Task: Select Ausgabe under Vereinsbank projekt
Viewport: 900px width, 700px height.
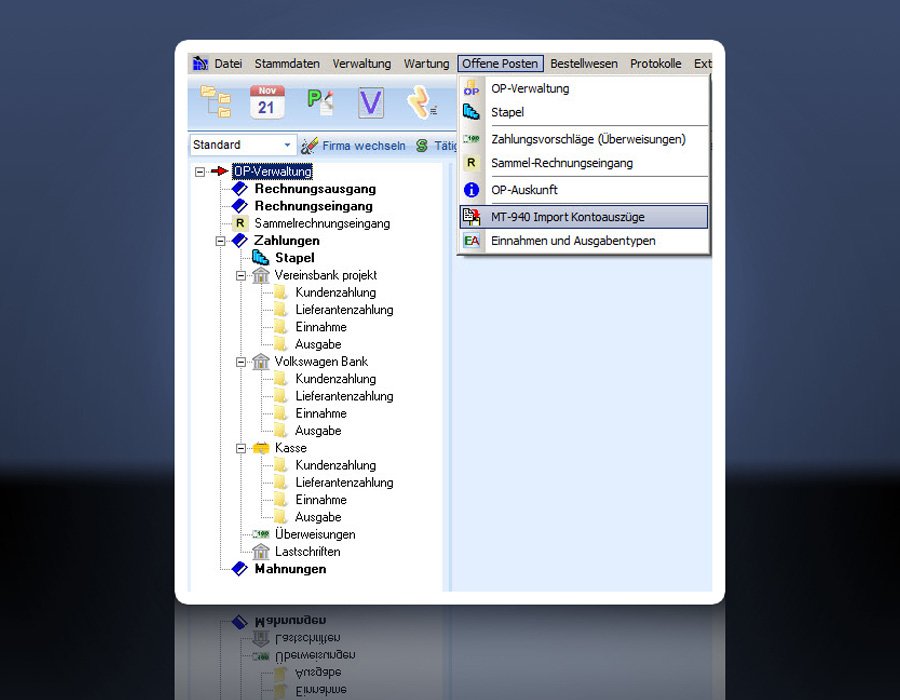Action: click(318, 344)
